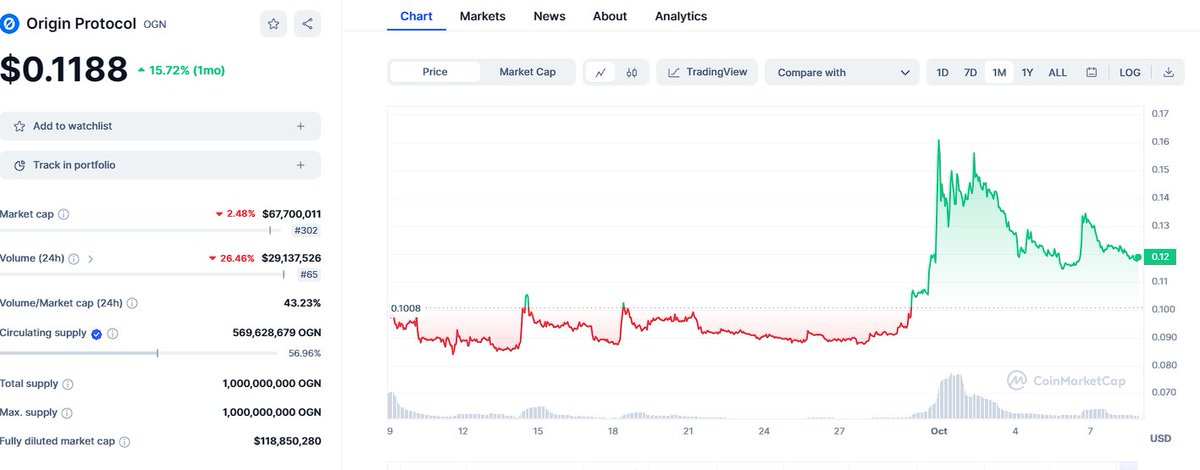Click Market cap info icon
This screenshot has width=1200, height=470.
[64, 214]
